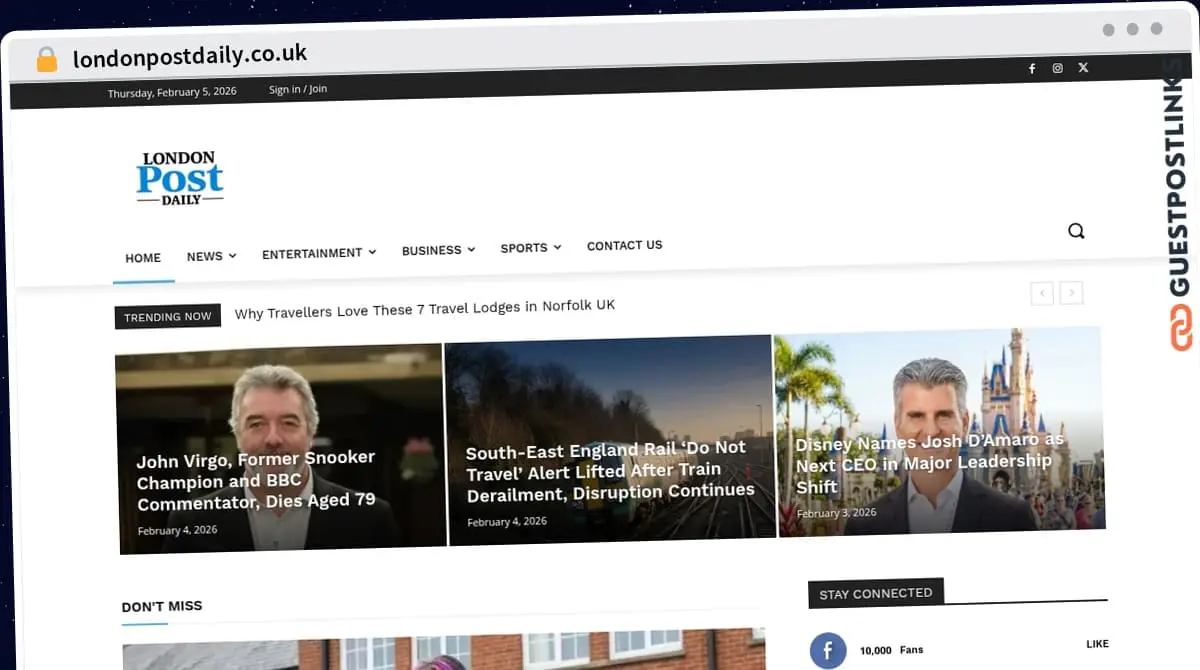Click the padlock icon in address bar
The width and height of the screenshot is (1200, 670).
coord(47,59)
